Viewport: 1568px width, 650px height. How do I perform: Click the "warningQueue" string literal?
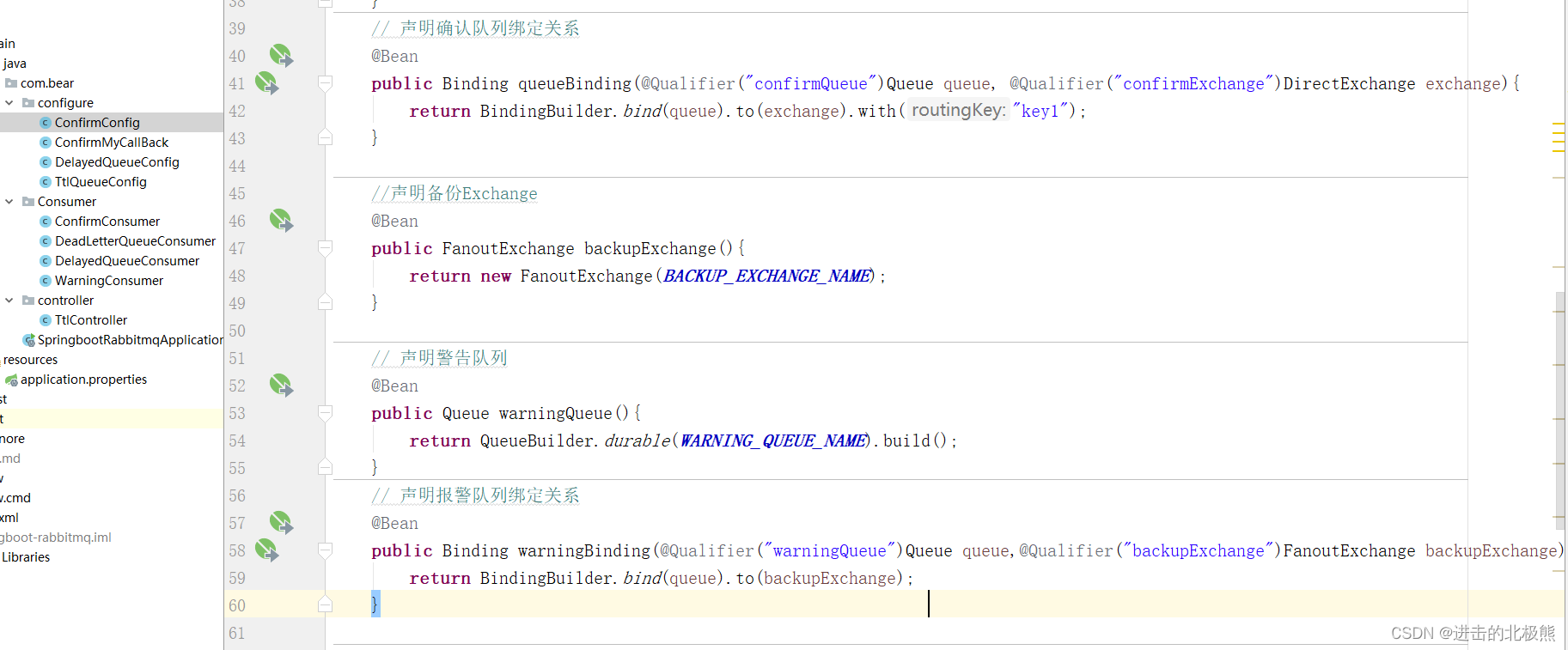point(830,550)
